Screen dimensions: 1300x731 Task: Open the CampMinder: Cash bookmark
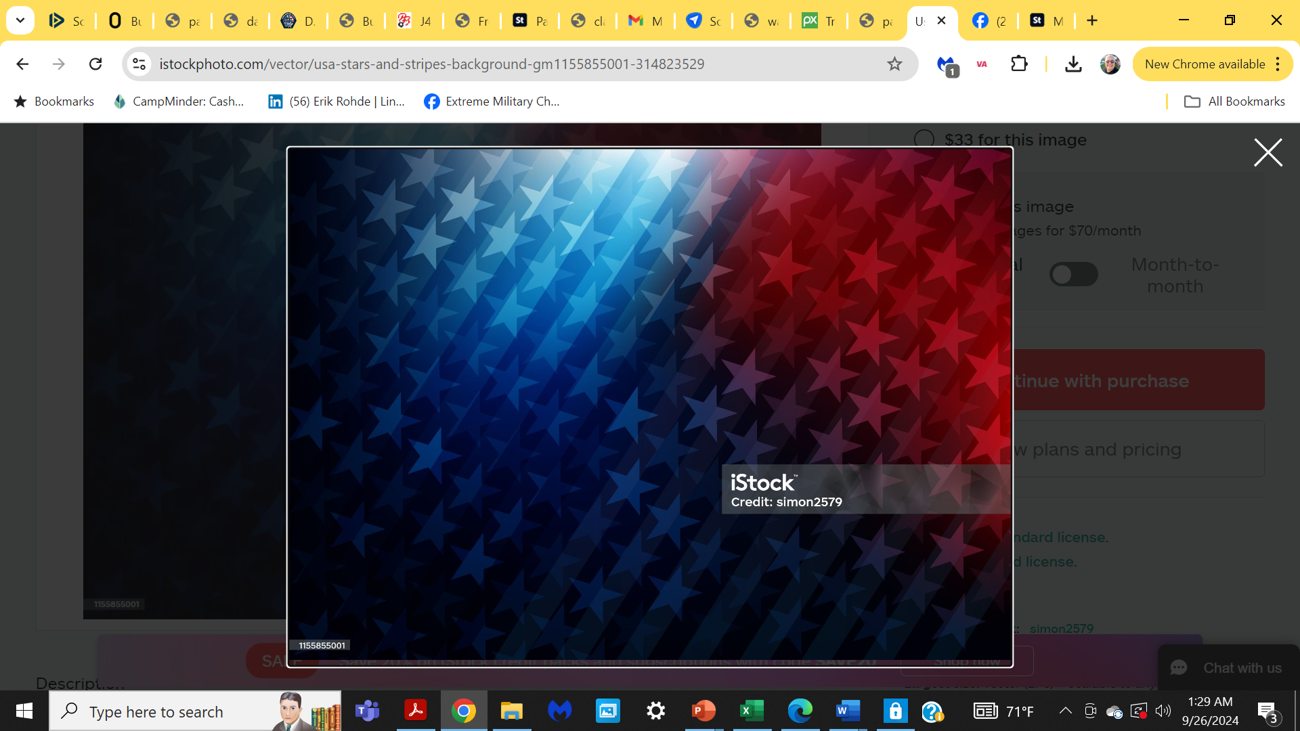tap(179, 101)
